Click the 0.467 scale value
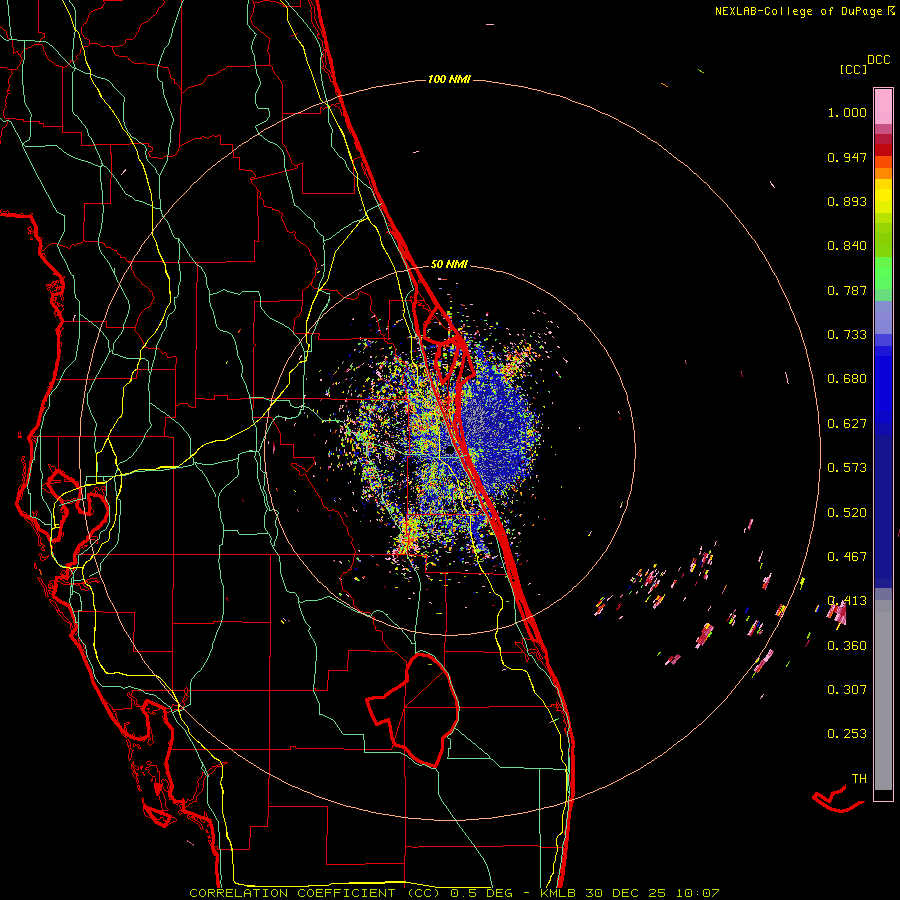 tap(847, 557)
